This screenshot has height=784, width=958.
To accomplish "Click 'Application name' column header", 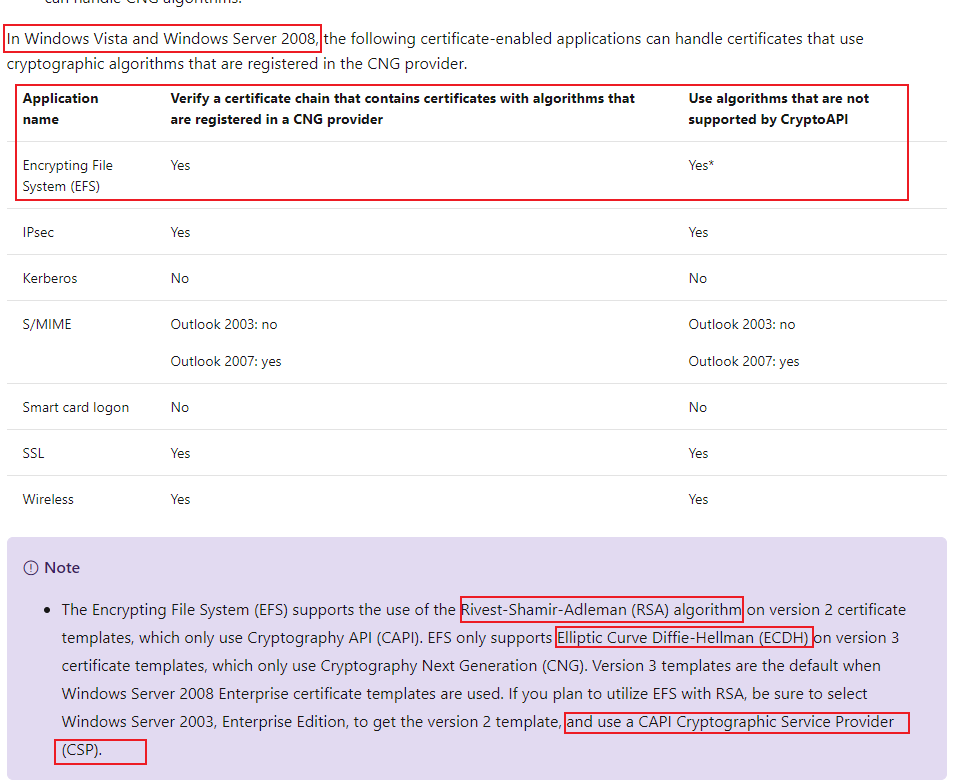I will [x=60, y=109].
